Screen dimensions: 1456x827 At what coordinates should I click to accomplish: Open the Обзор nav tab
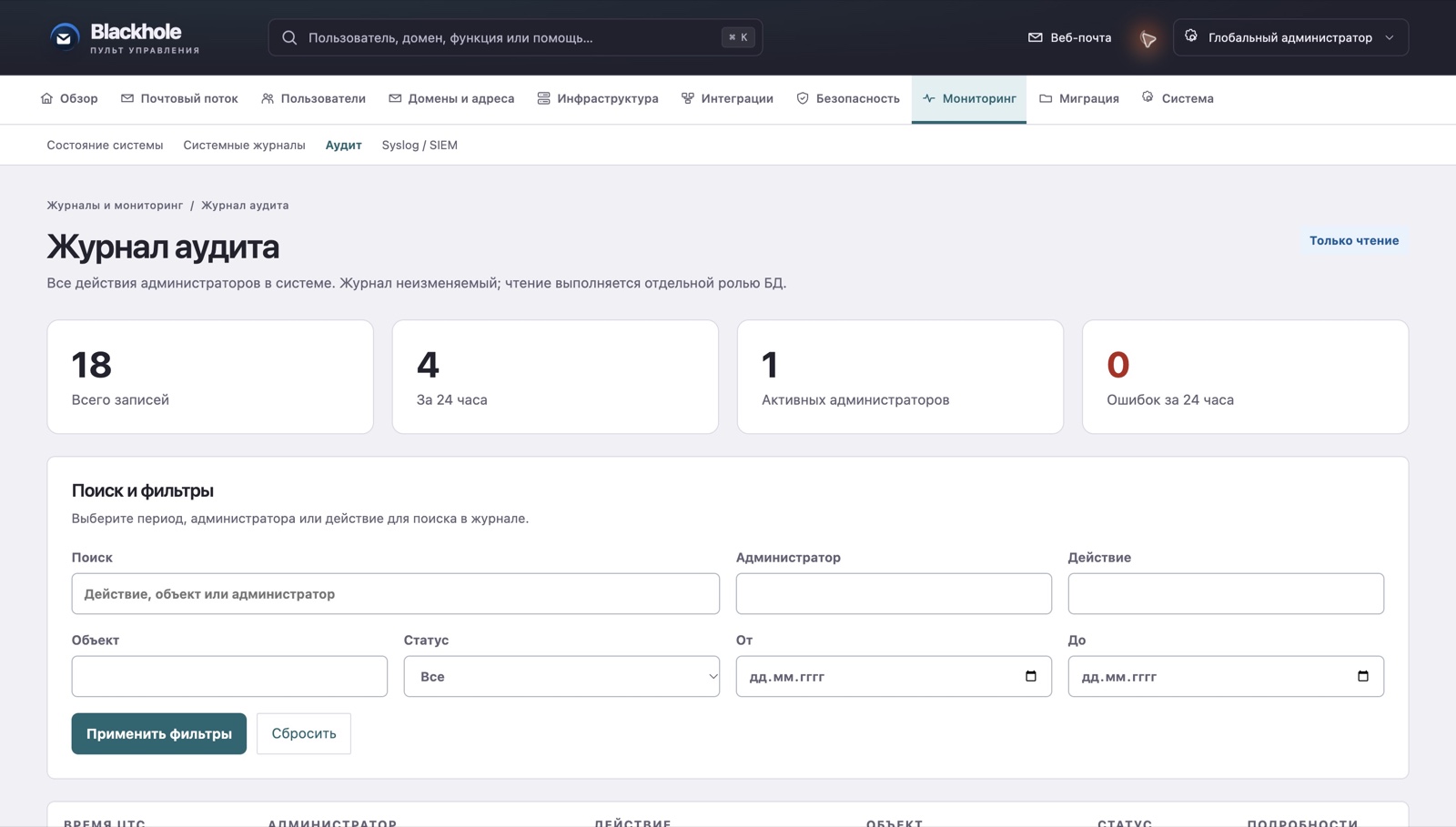(x=69, y=98)
